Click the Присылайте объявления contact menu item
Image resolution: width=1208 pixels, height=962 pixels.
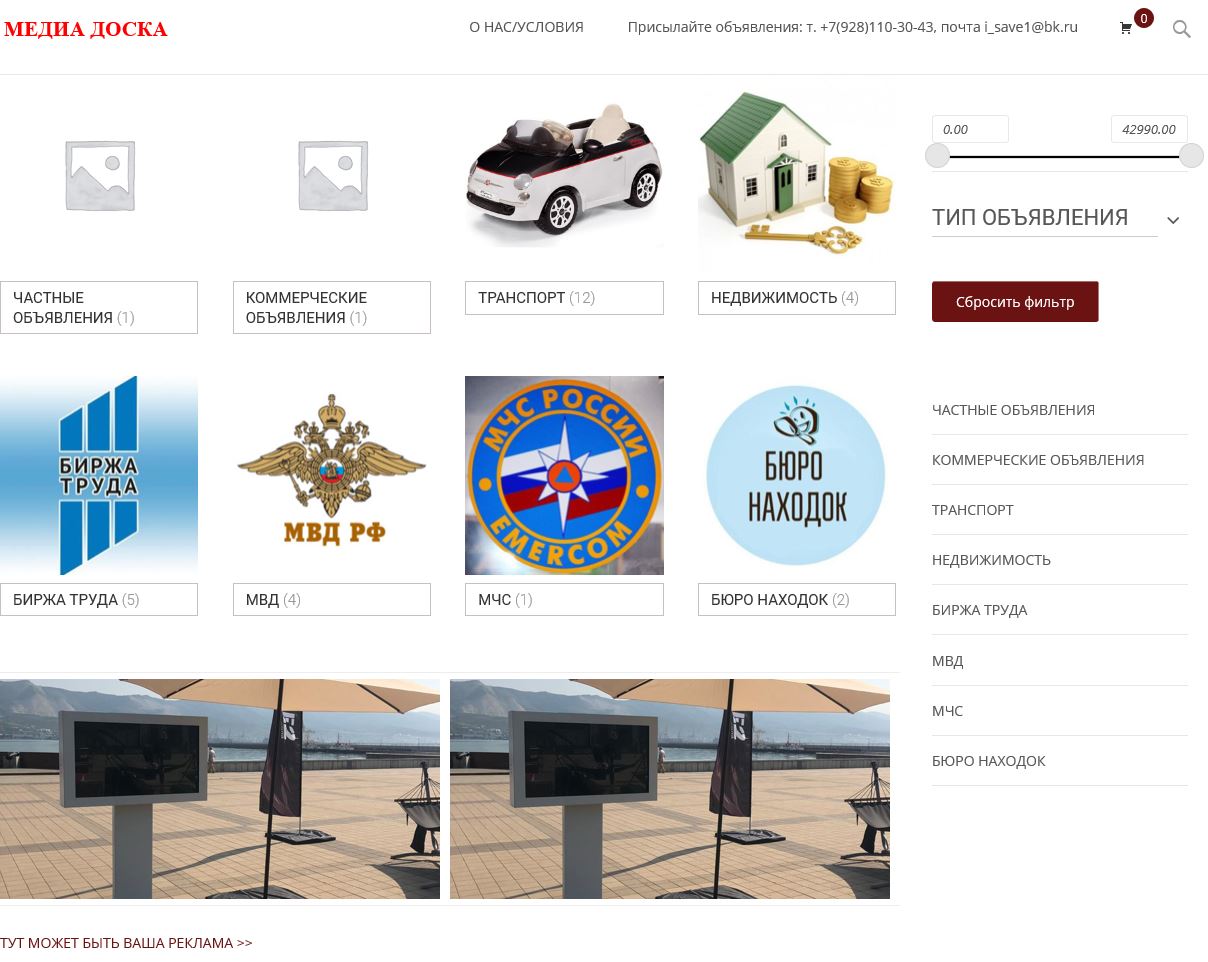point(853,27)
